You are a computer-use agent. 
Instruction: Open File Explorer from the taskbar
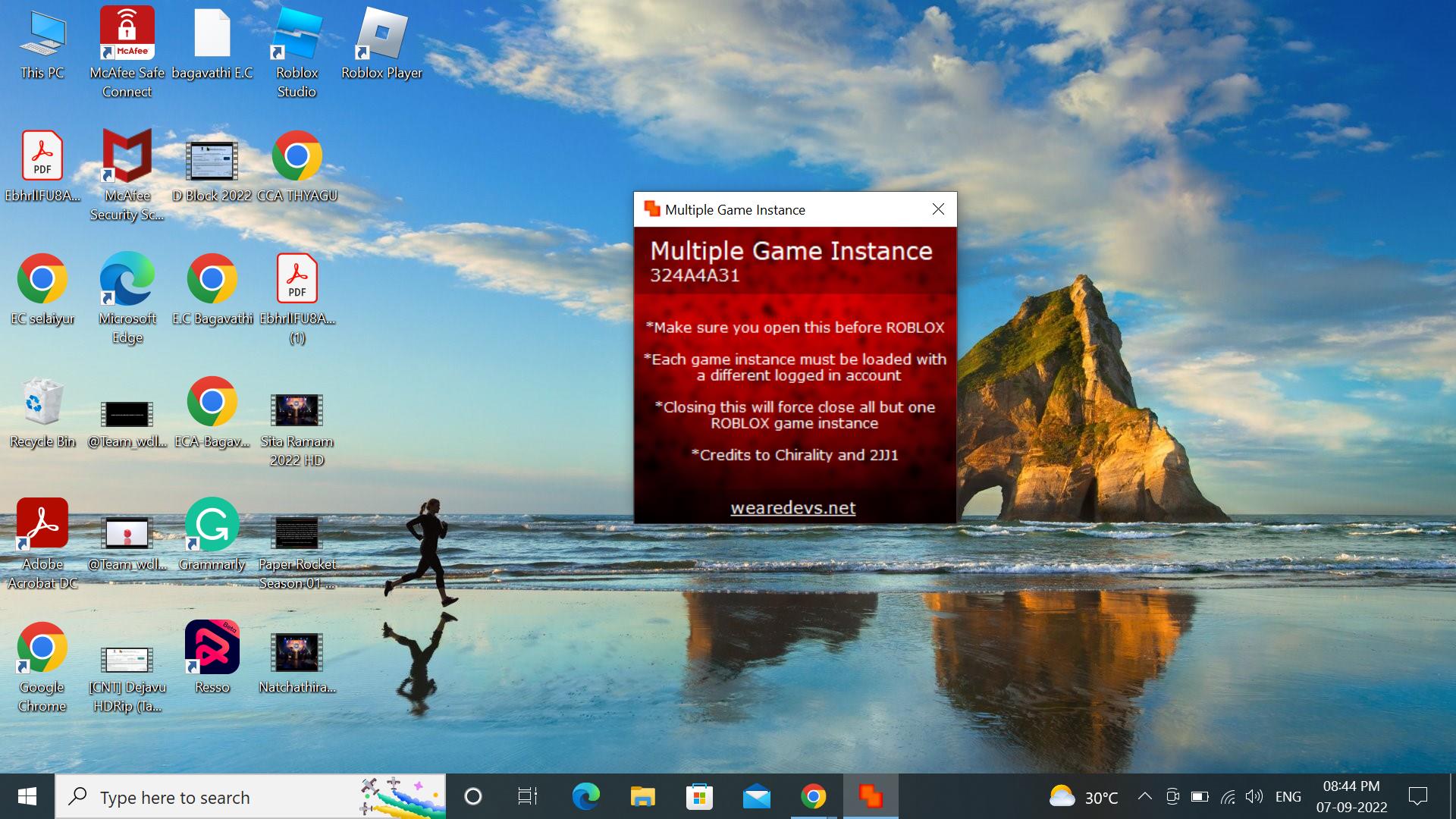coord(642,796)
